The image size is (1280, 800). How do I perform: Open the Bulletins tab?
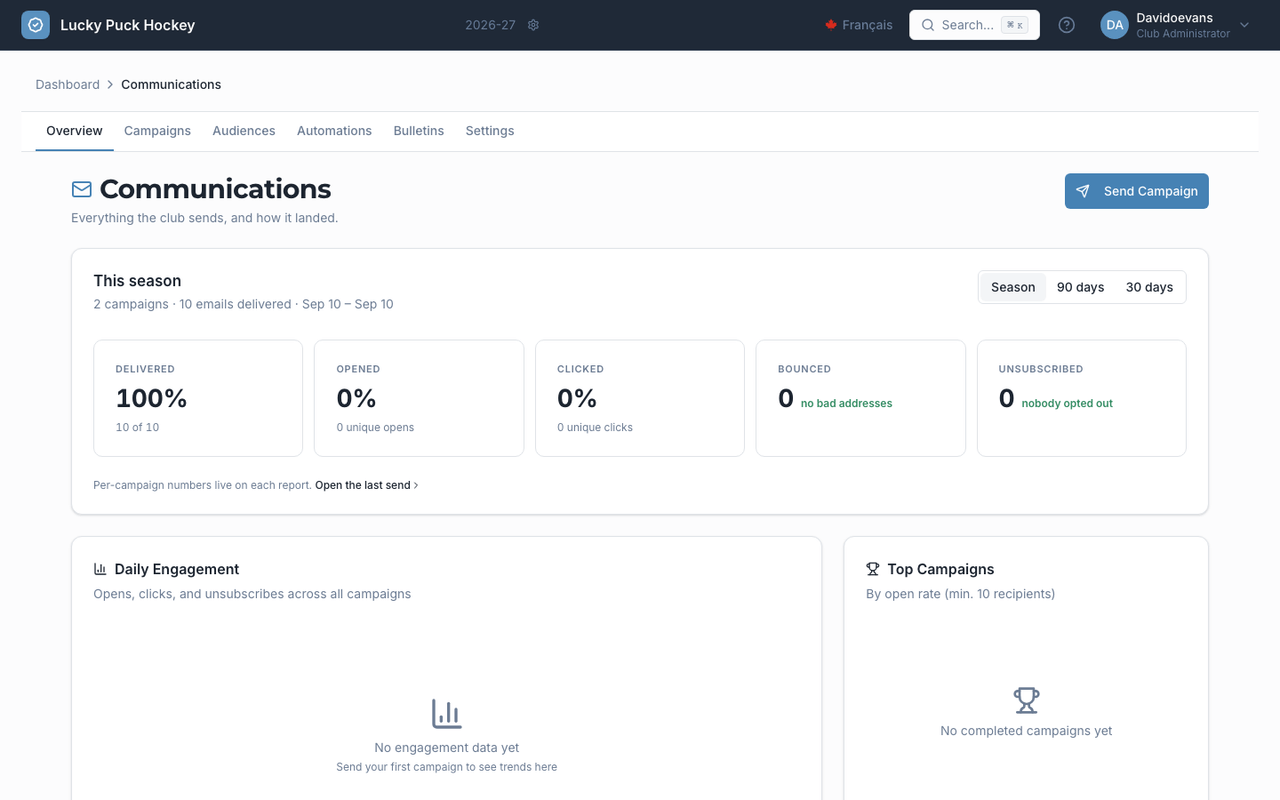(x=418, y=131)
